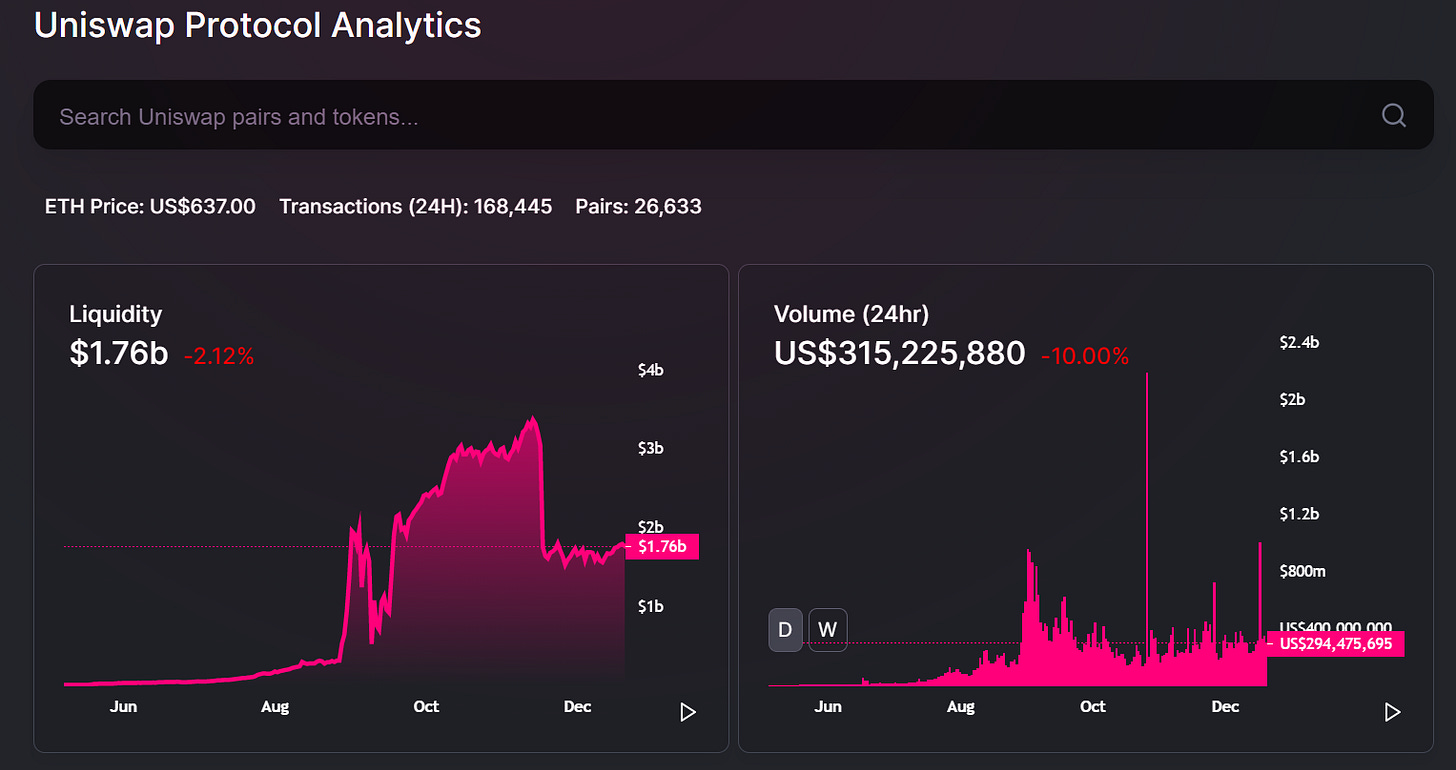
Task: Click the Oct label on Liquidity axis
Action: coord(426,706)
